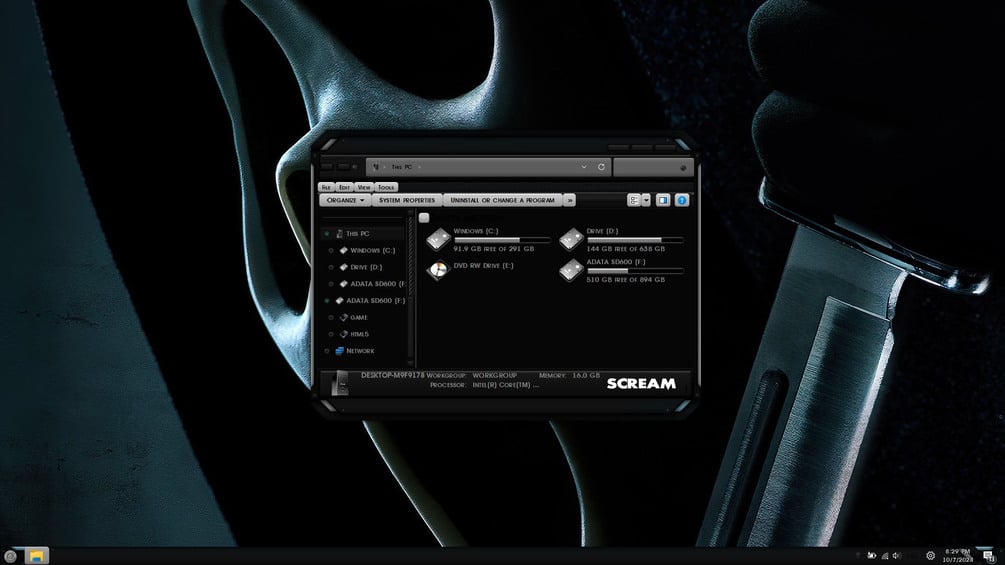Click '510 GB free of 894 GB' text
This screenshot has height=565, width=1005.
click(626, 279)
